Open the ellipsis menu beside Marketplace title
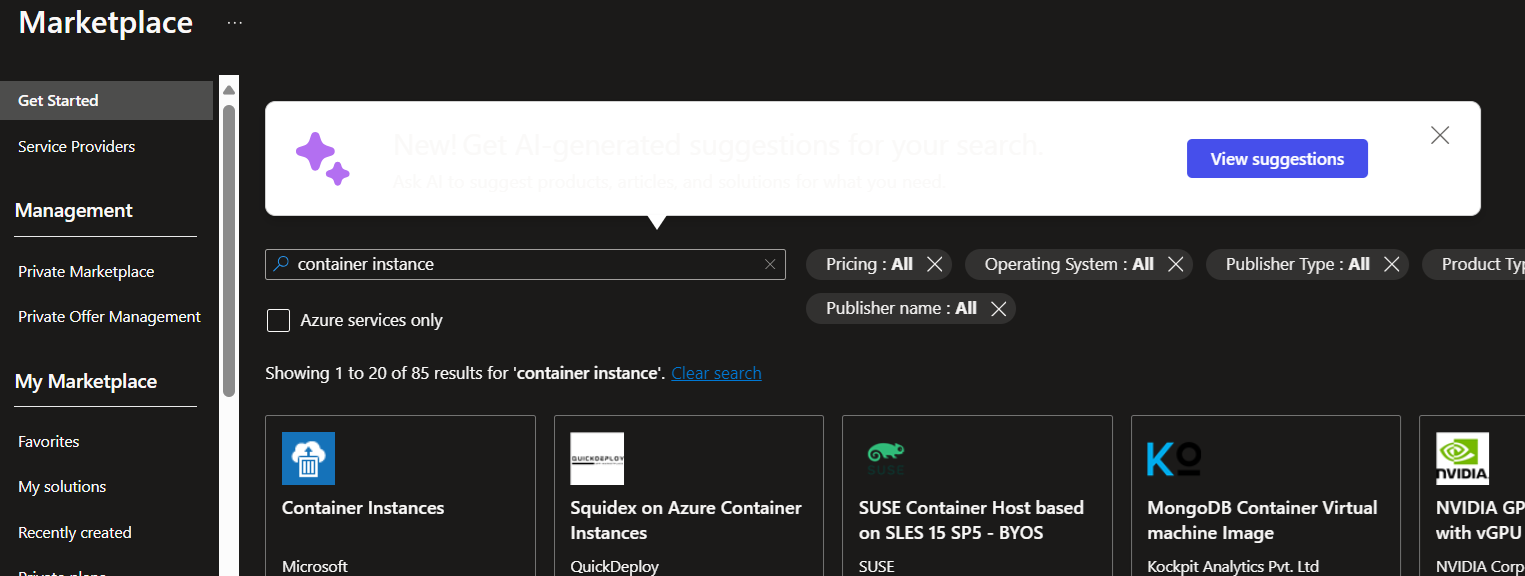 pos(235,23)
